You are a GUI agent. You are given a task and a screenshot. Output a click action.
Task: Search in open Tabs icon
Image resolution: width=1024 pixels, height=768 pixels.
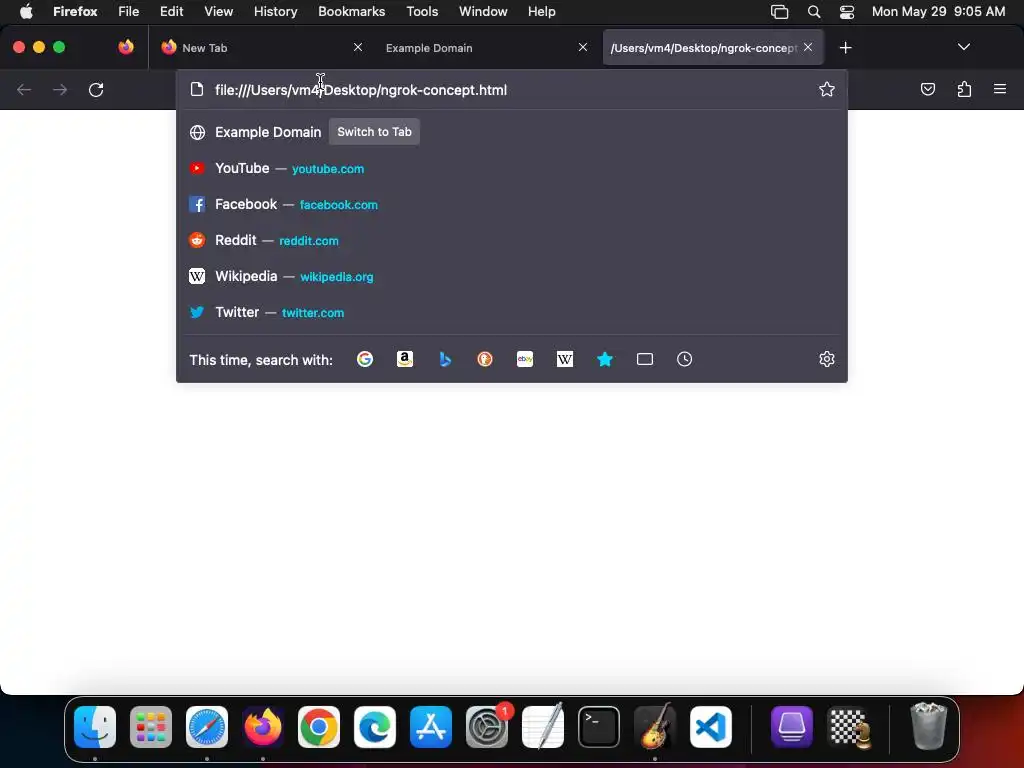[645, 359]
